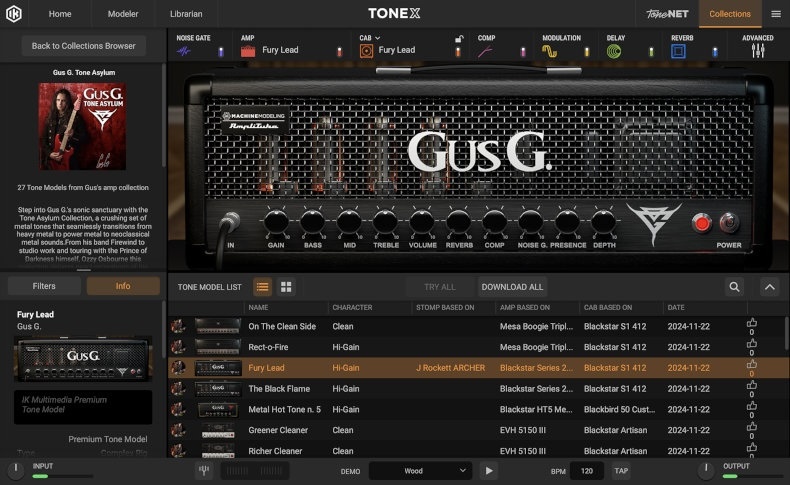This screenshot has width=790, height=485.
Task: Adjust the Input level knob
Action: 16,470
